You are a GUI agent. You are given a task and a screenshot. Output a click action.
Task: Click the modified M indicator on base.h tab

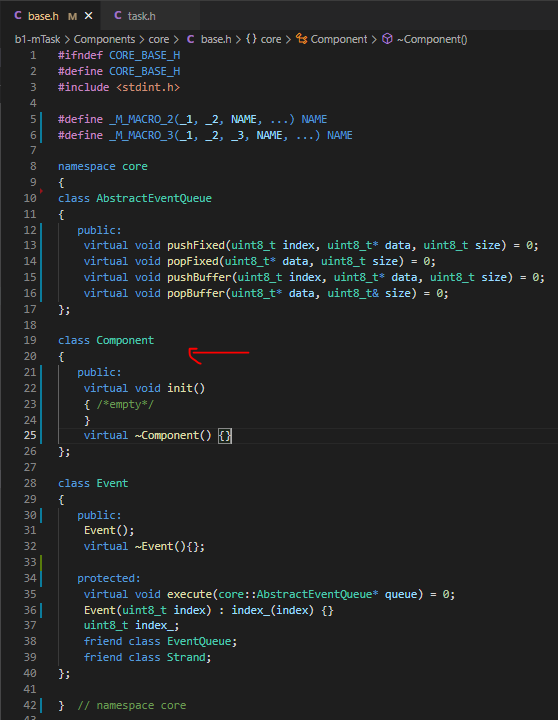pyautogui.click(x=72, y=17)
